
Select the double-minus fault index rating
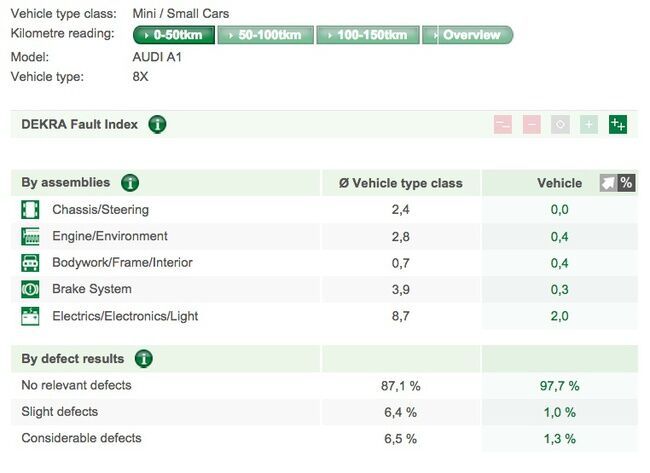pyautogui.click(x=503, y=125)
